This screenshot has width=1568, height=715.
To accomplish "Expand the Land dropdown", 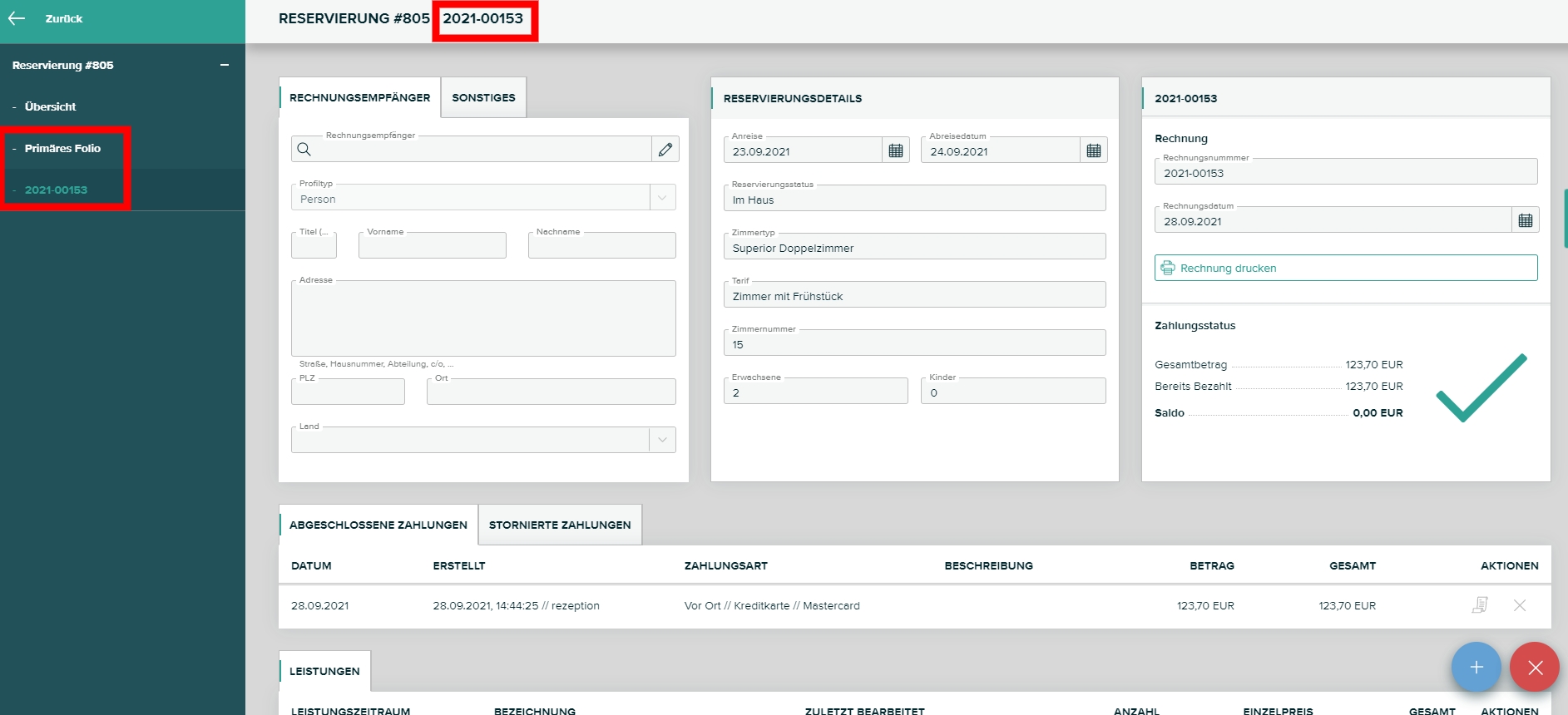I will 662,440.
